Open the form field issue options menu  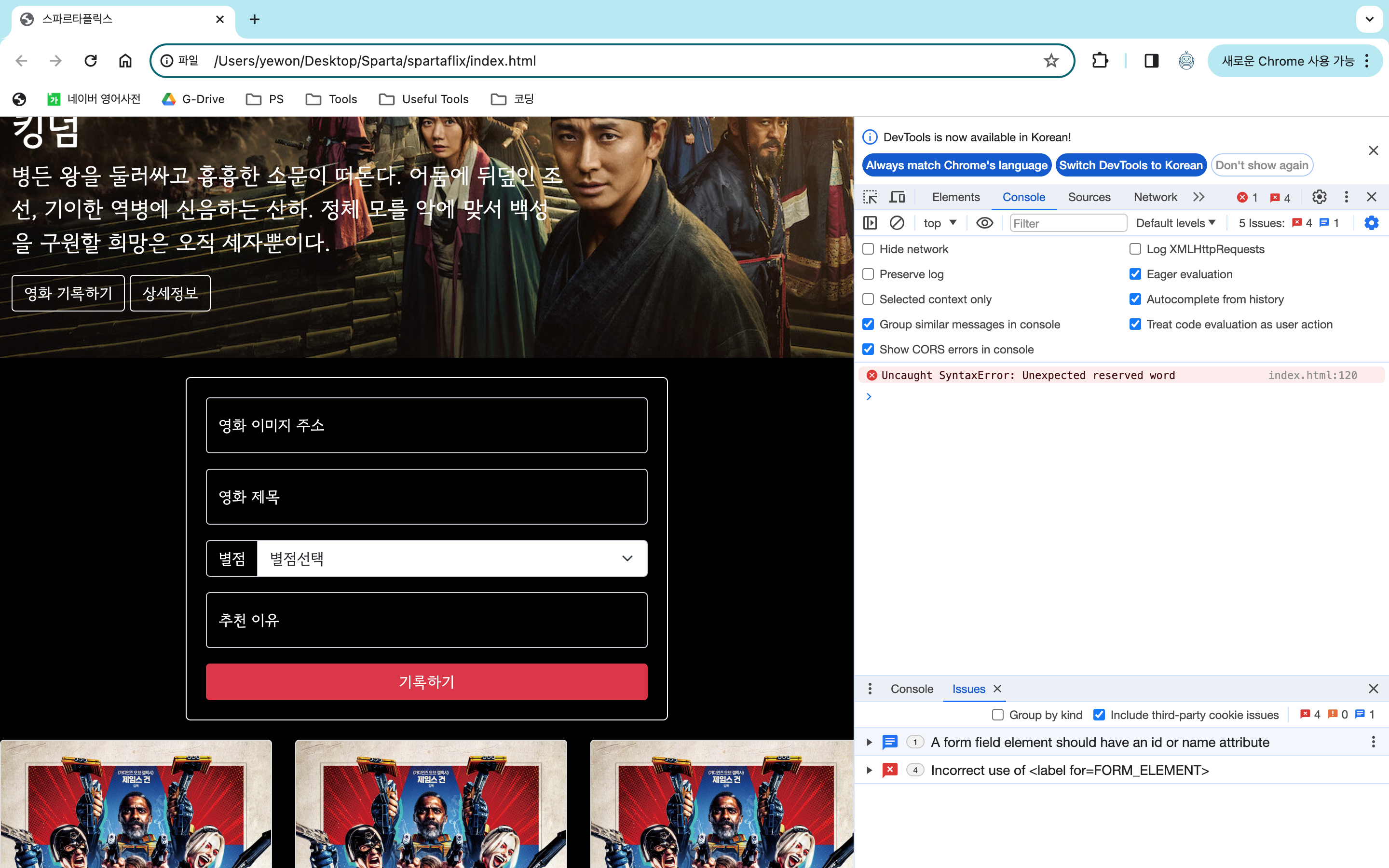(1373, 742)
